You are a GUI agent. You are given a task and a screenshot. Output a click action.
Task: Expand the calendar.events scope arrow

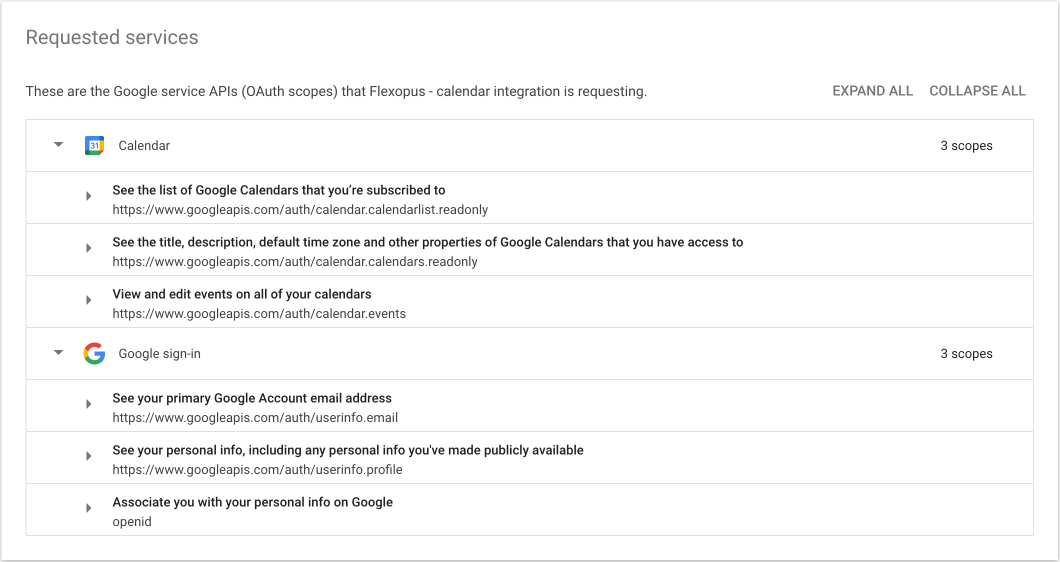(89, 301)
